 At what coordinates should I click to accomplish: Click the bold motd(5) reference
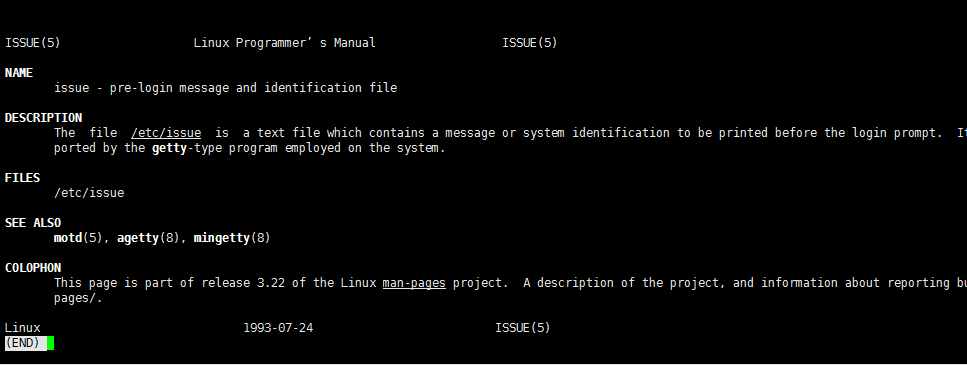[78, 238]
